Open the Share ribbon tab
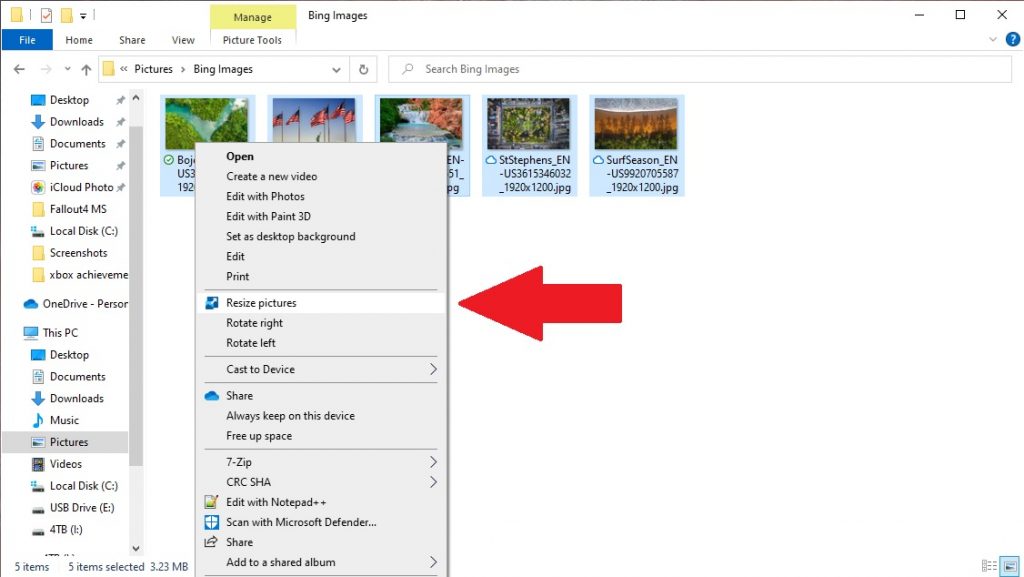Screen dimensions: 1024x577 point(132,40)
